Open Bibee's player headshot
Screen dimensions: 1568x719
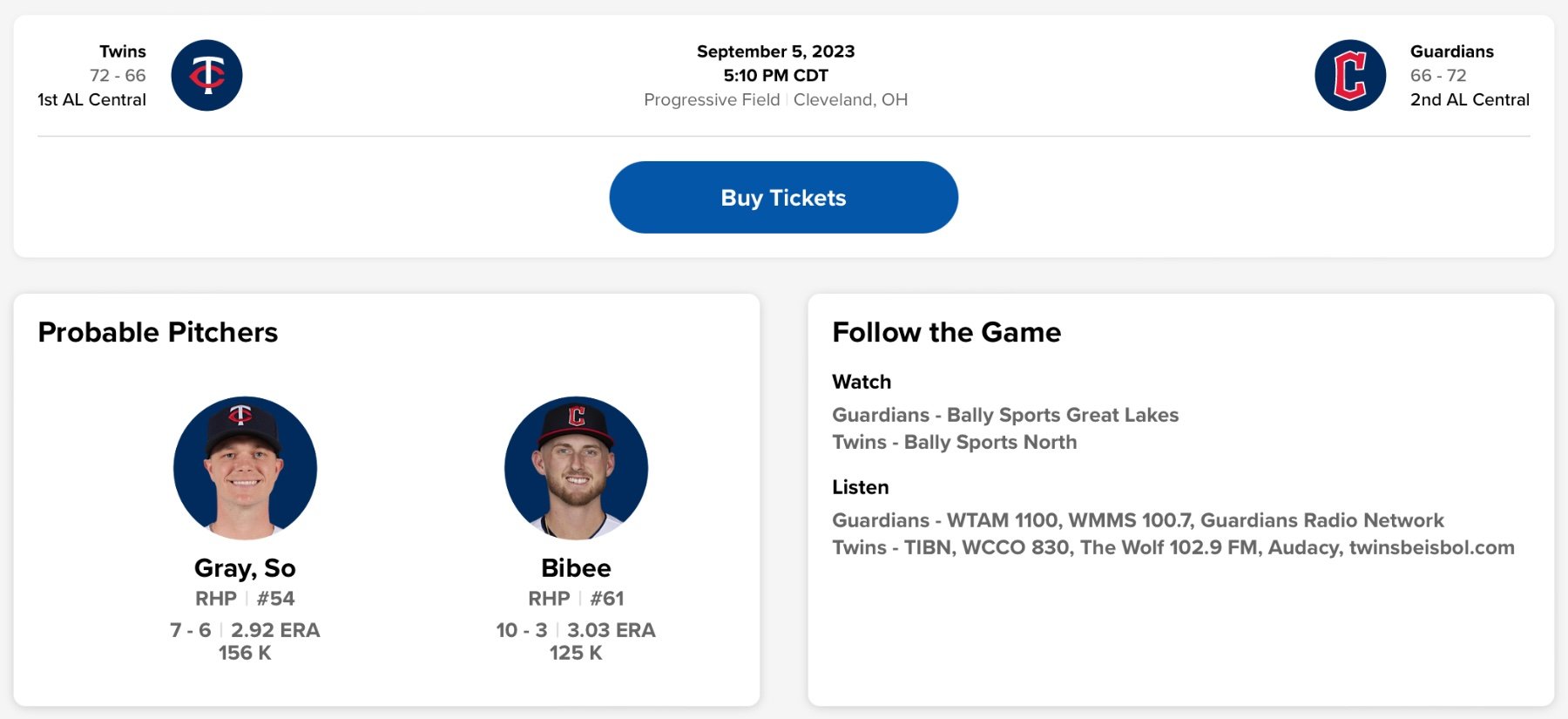pyautogui.click(x=576, y=468)
